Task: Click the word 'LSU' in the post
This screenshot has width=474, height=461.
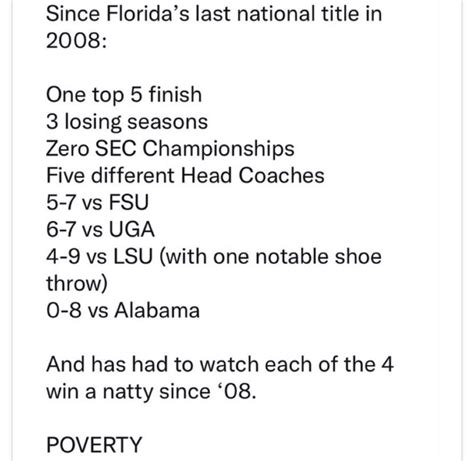Action: tap(133, 257)
